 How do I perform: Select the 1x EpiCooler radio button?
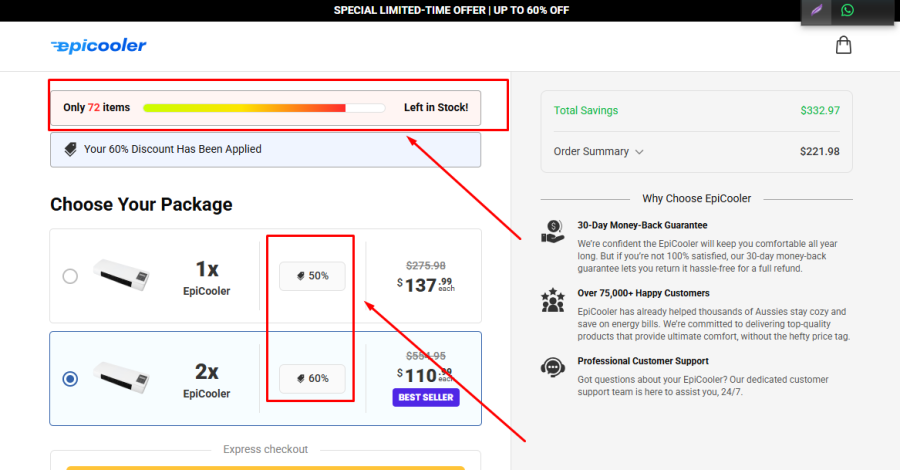tap(70, 276)
